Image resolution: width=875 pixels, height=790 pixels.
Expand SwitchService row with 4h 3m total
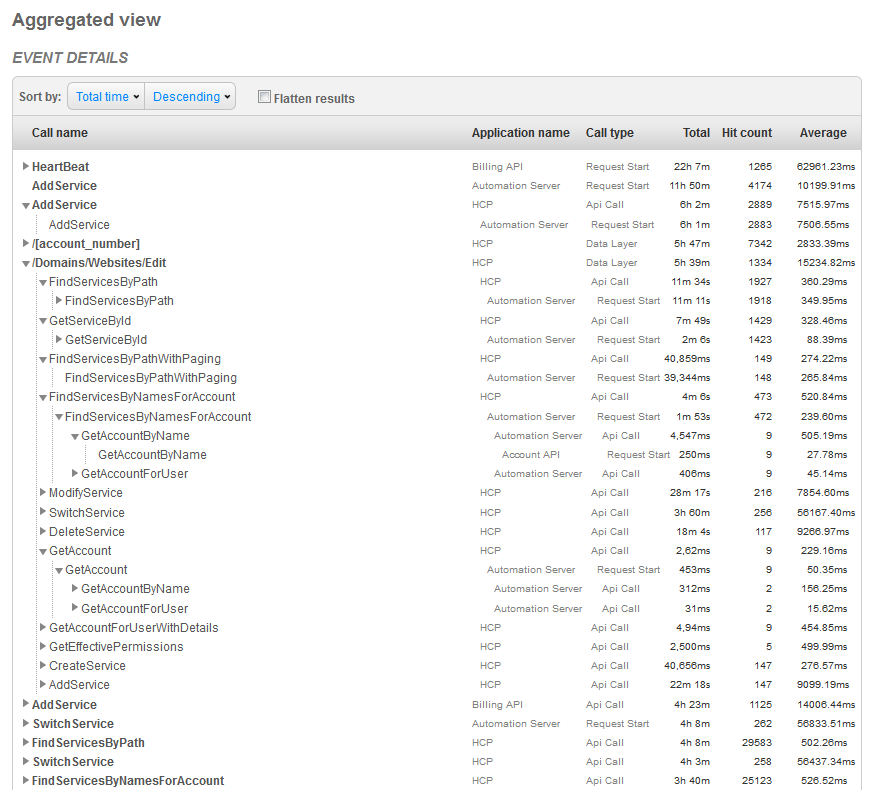pyautogui.click(x=26, y=761)
